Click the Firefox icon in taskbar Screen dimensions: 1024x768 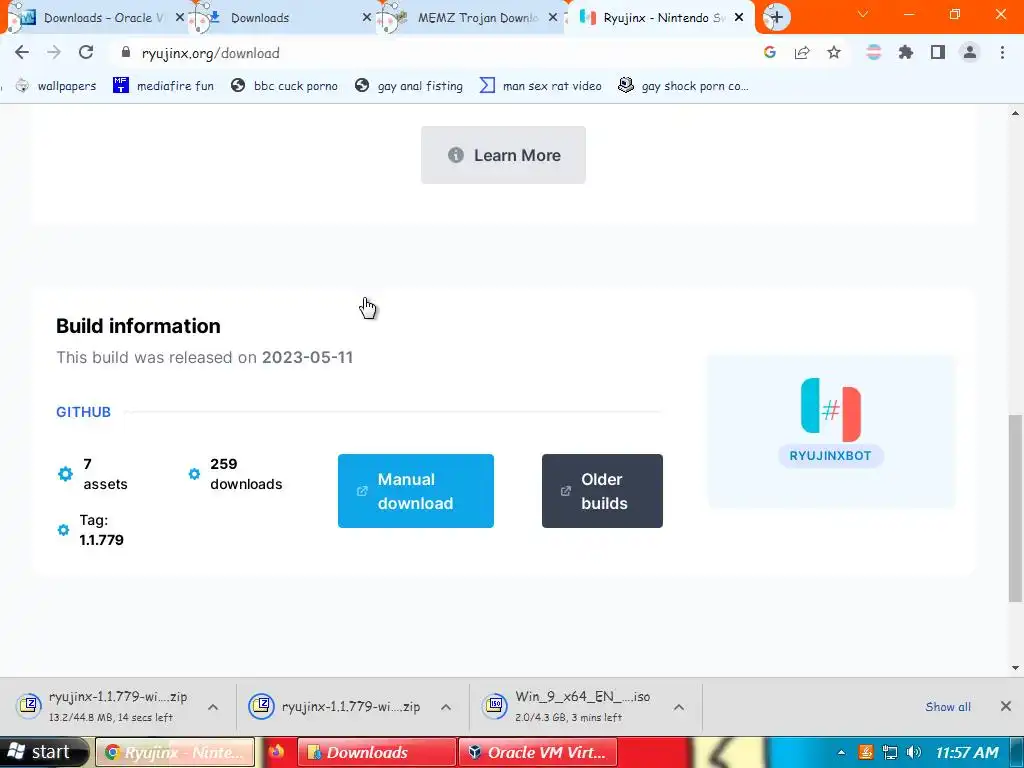pos(276,752)
